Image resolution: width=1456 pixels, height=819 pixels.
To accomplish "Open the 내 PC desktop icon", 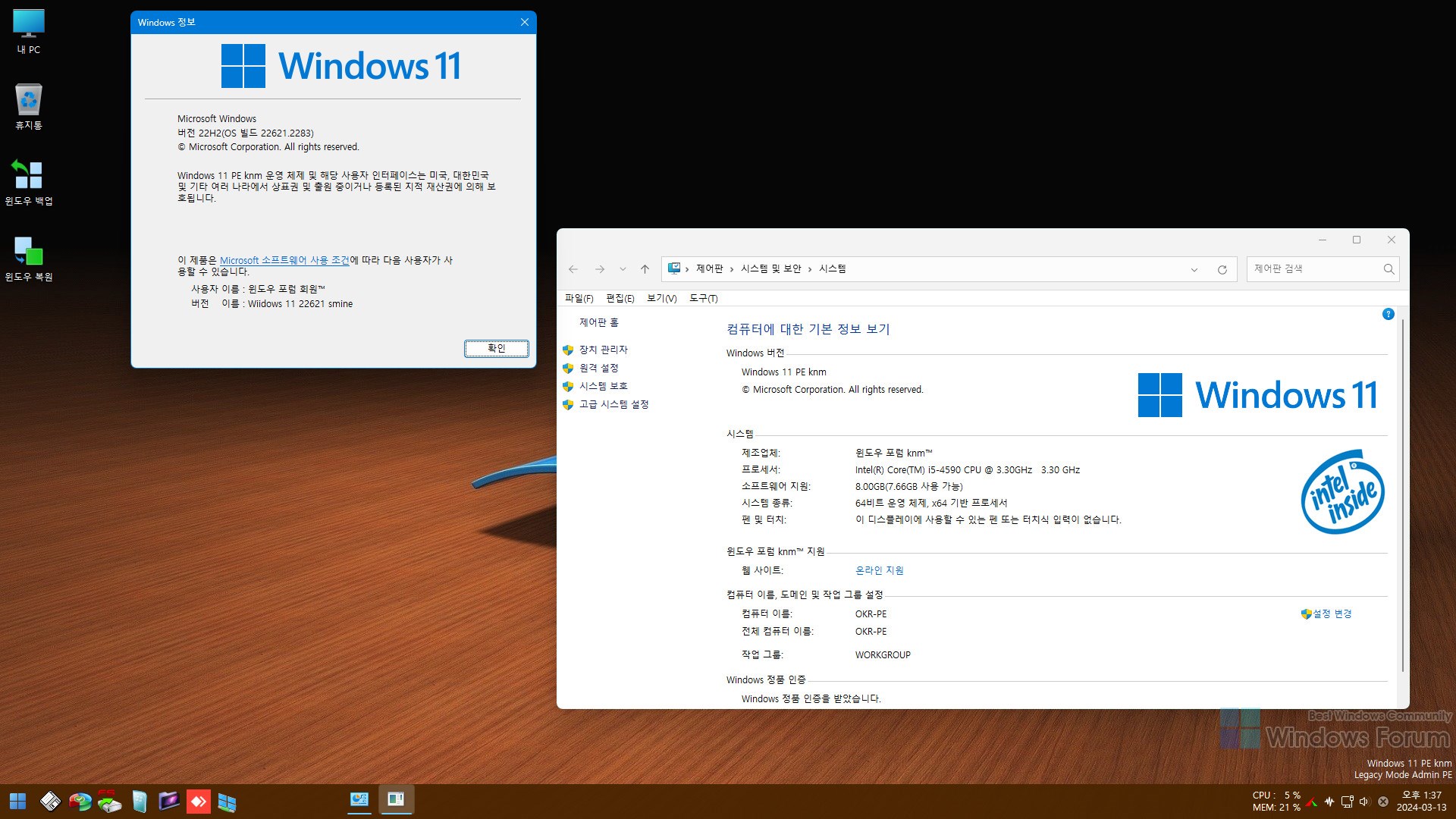I will [29, 31].
